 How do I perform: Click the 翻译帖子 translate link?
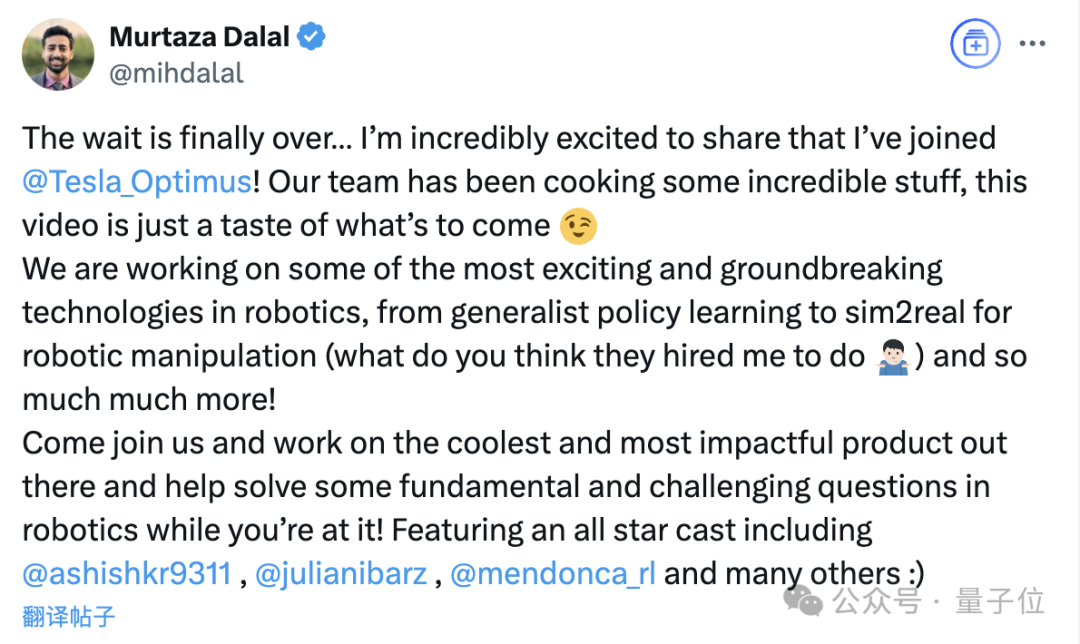click(x=69, y=616)
